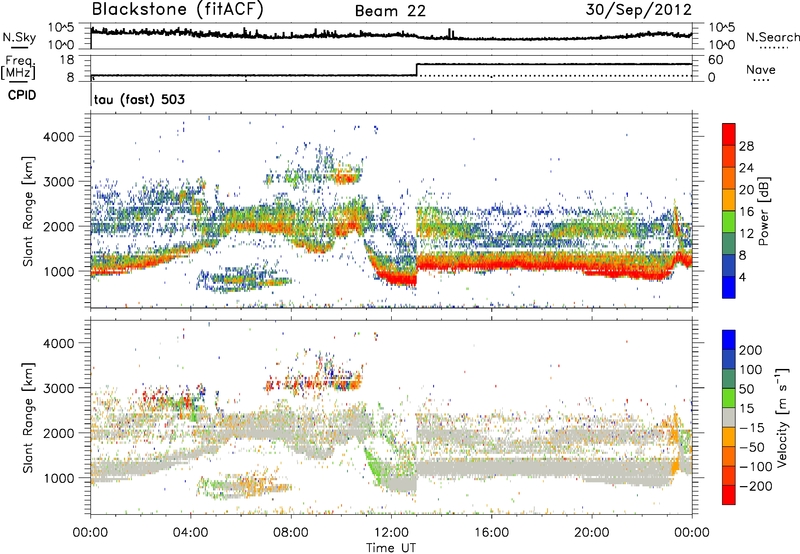Click the frequency step-up in Freq panel
This screenshot has width=800, height=554.
coord(417,70)
